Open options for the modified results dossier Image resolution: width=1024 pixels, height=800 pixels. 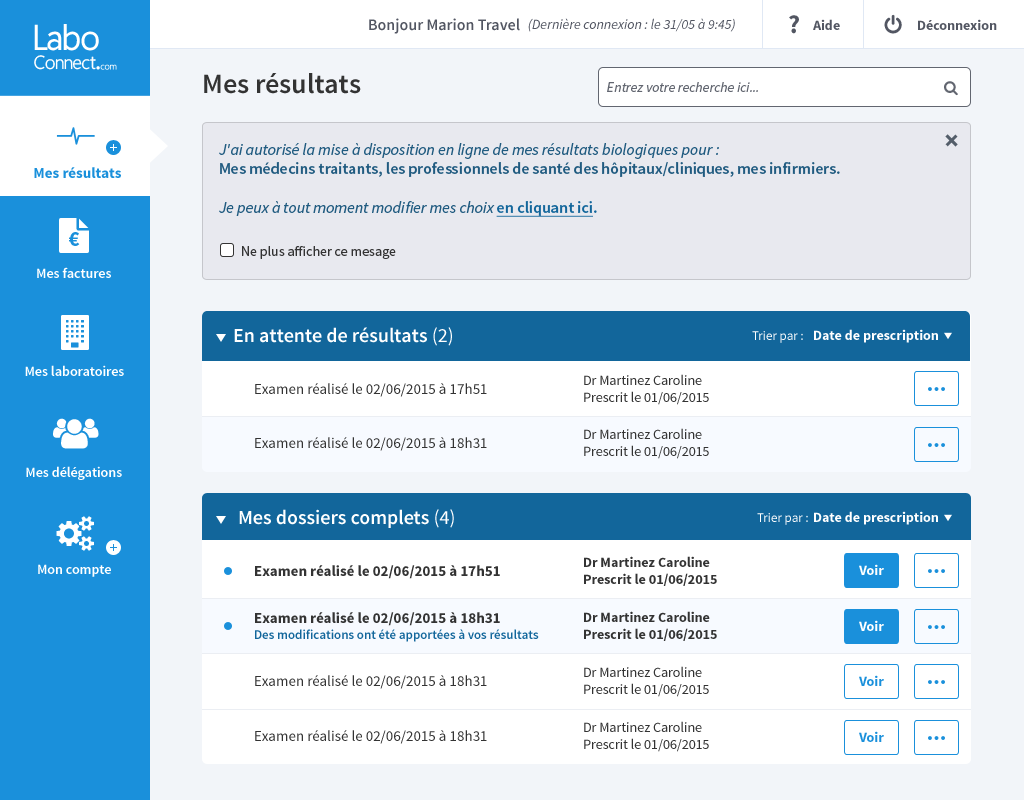click(936, 626)
